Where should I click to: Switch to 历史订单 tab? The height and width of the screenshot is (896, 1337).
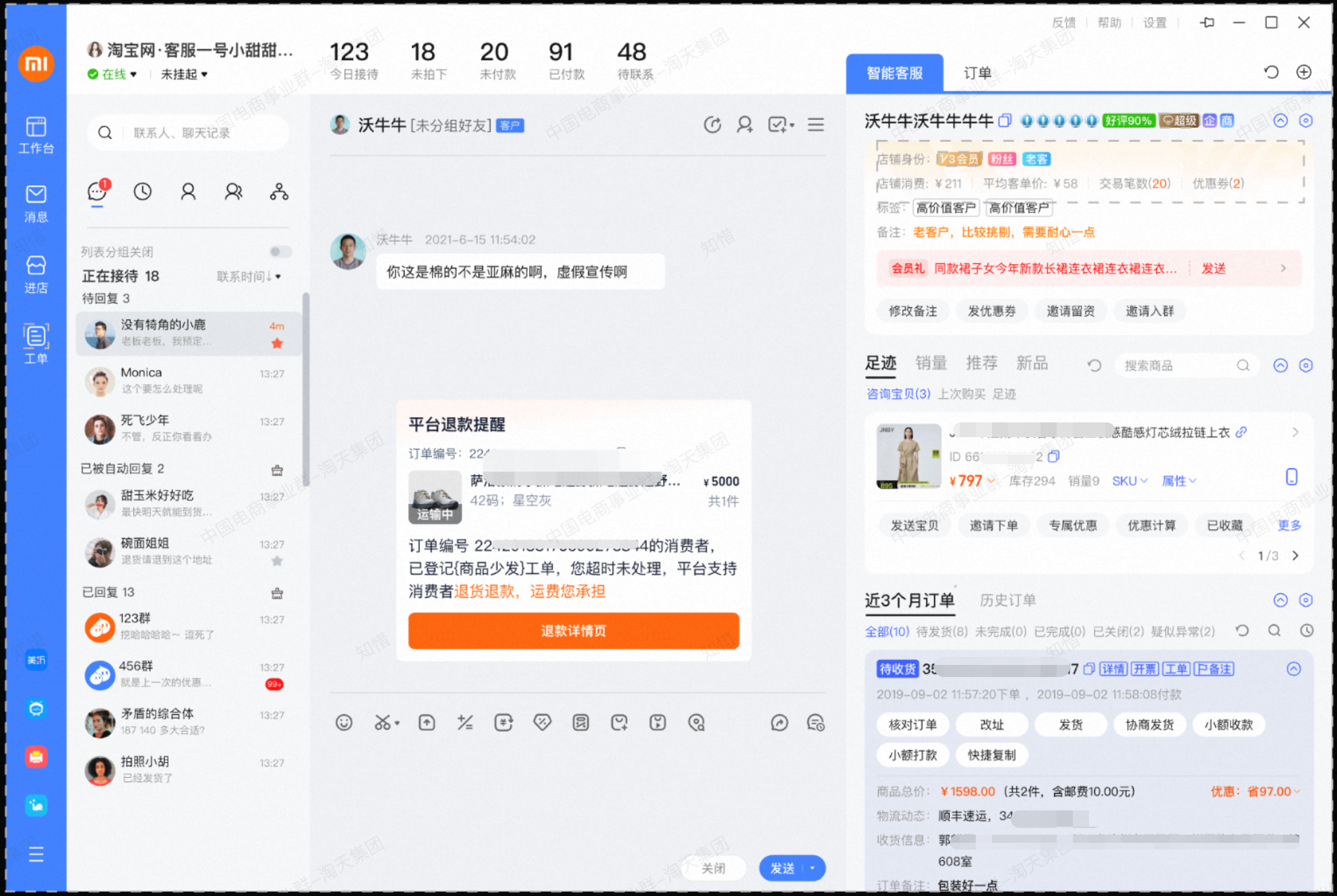[x=1007, y=600]
